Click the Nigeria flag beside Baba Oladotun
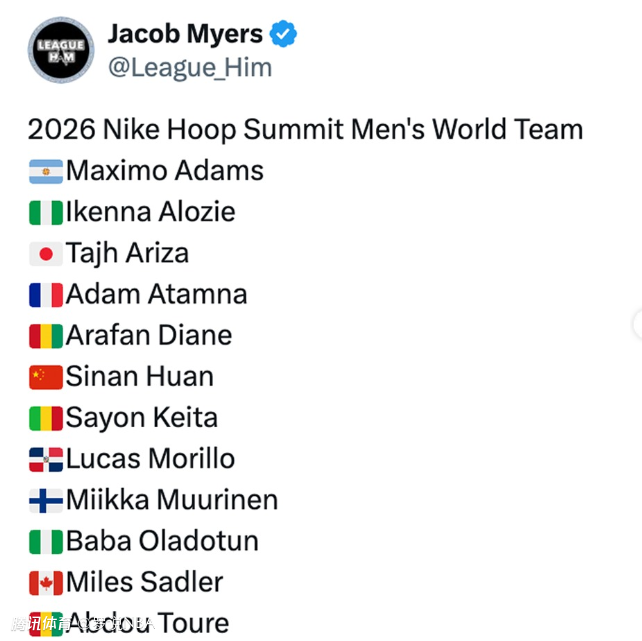 (46, 541)
